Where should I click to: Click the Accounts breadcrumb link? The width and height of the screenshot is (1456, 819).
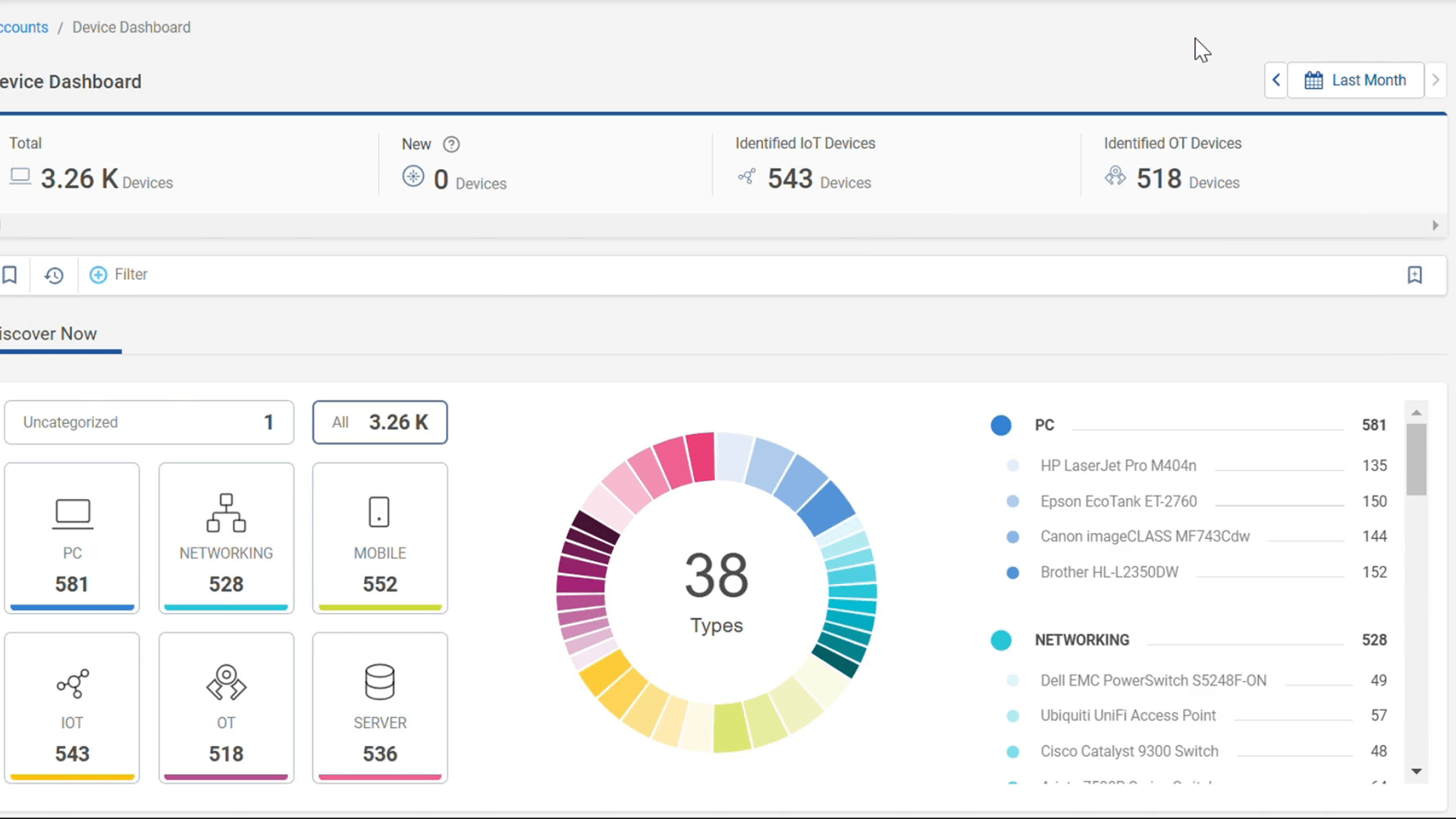point(23,27)
